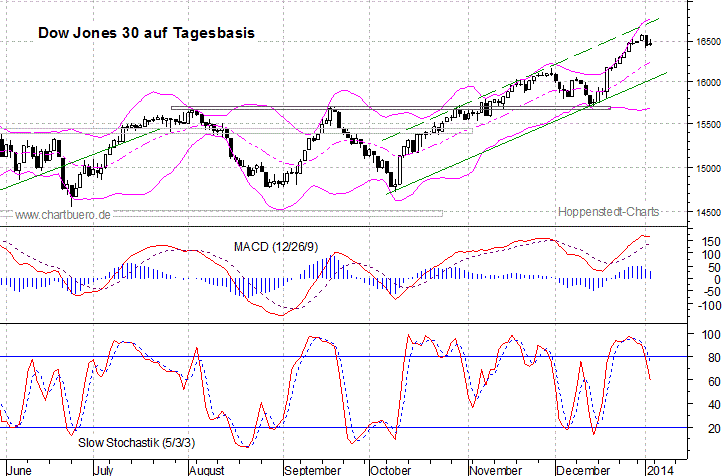Click the MACD (12/26/9) indicator label

276,247
